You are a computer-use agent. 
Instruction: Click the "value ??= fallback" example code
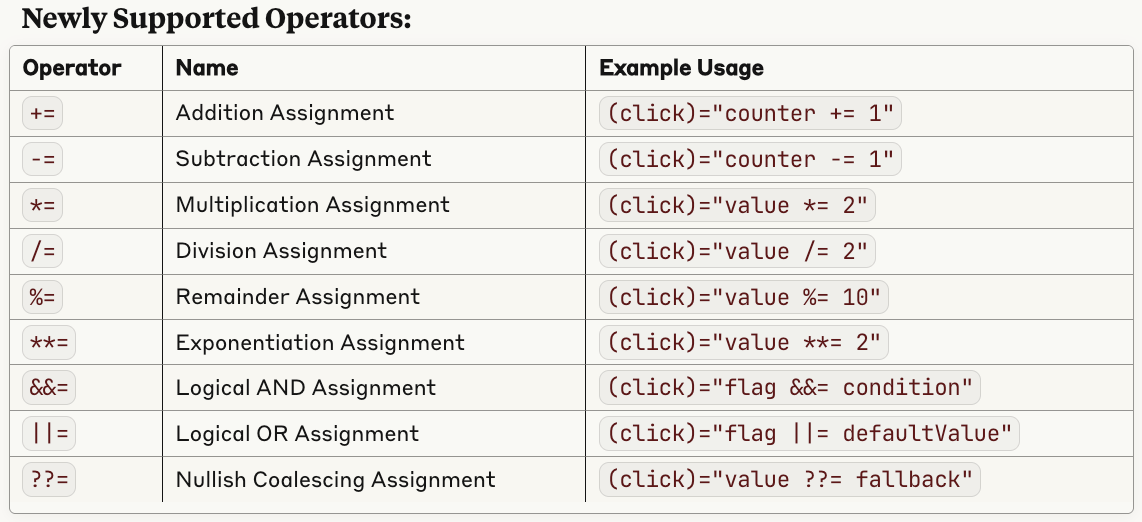790,480
